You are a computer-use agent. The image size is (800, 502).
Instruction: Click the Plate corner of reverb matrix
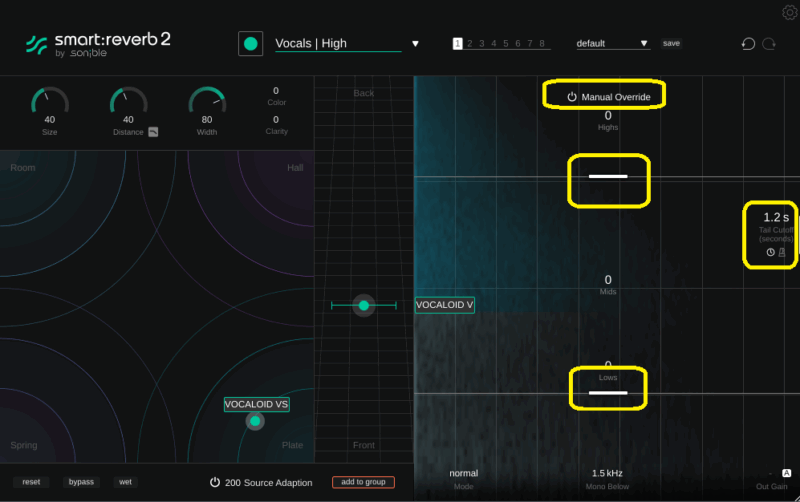[292, 445]
